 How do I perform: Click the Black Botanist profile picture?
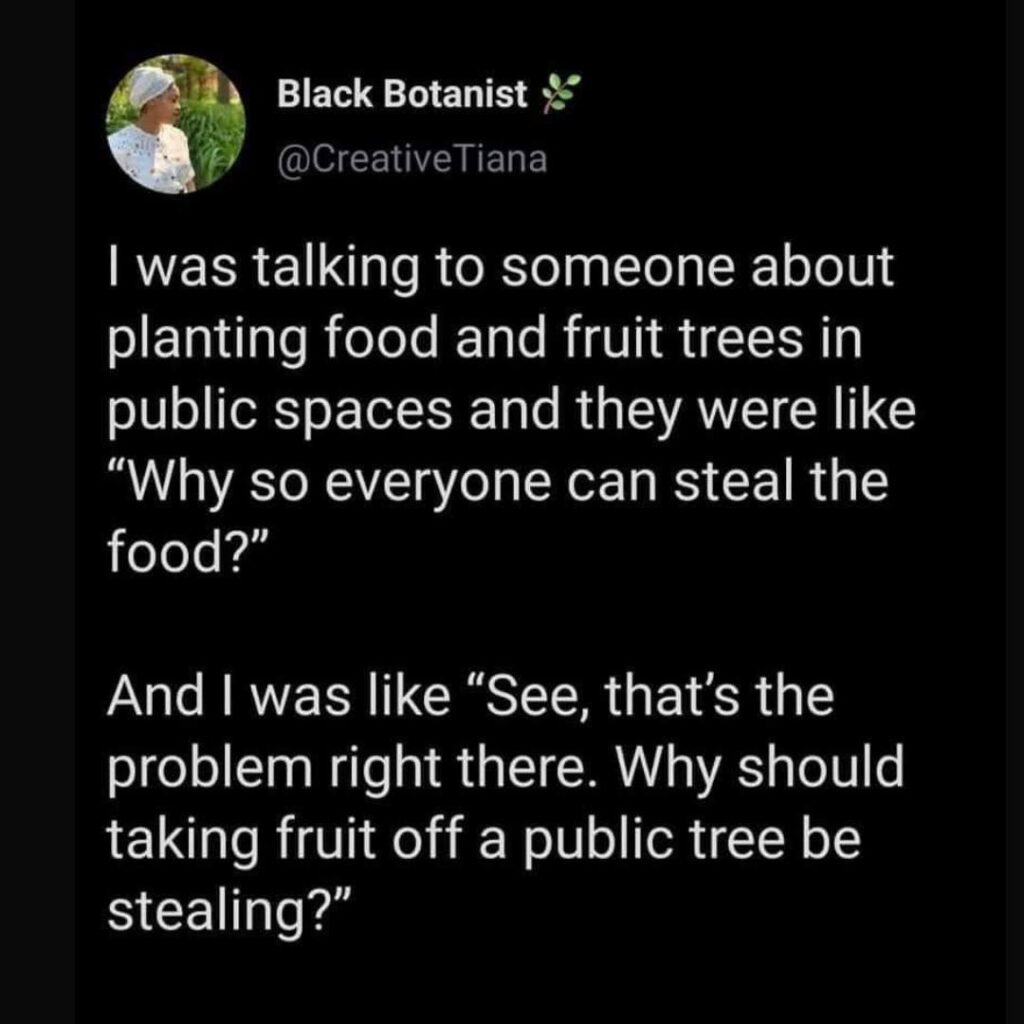tap(176, 124)
